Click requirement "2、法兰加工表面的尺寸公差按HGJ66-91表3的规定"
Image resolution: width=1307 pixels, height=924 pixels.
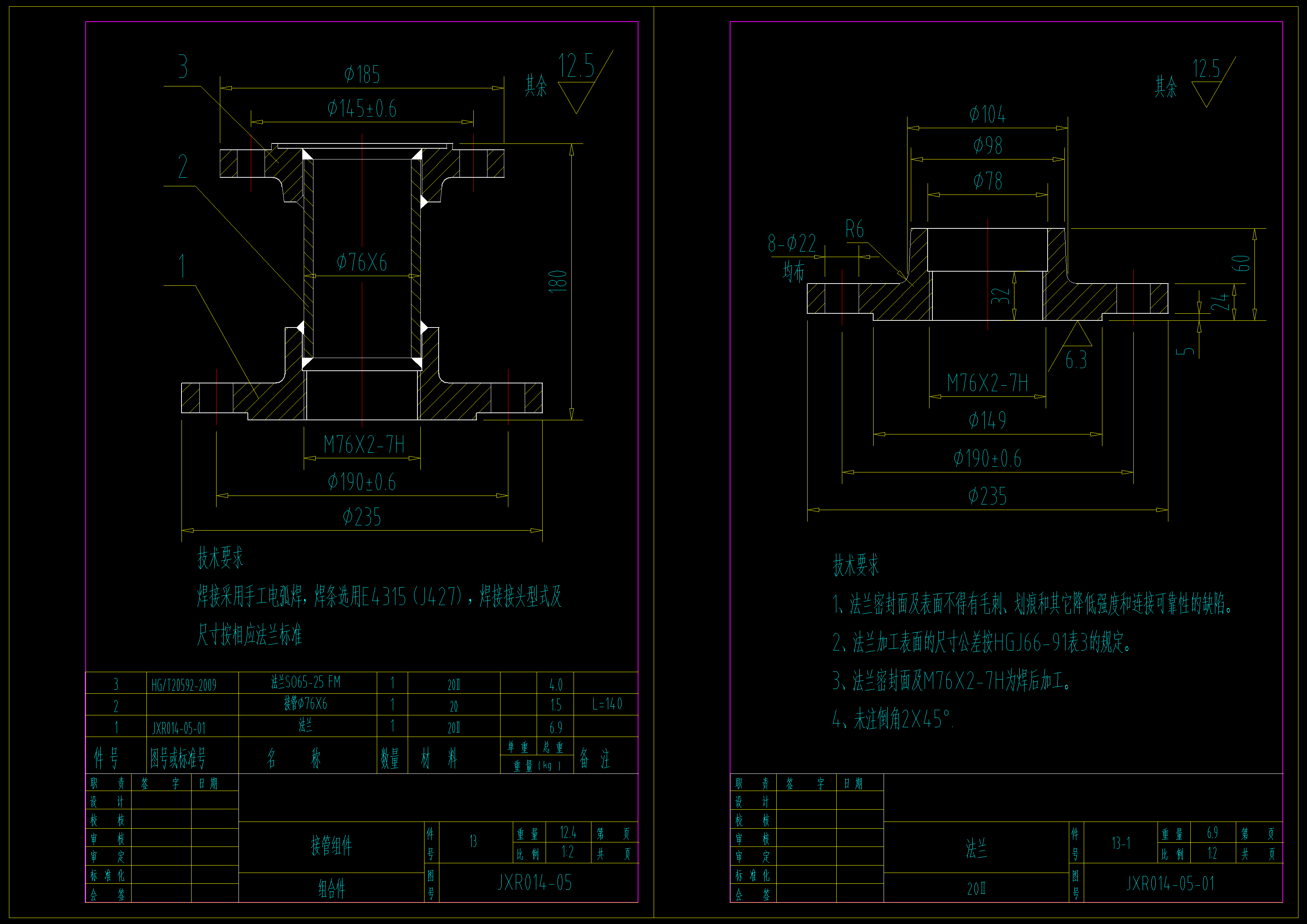(x=982, y=642)
